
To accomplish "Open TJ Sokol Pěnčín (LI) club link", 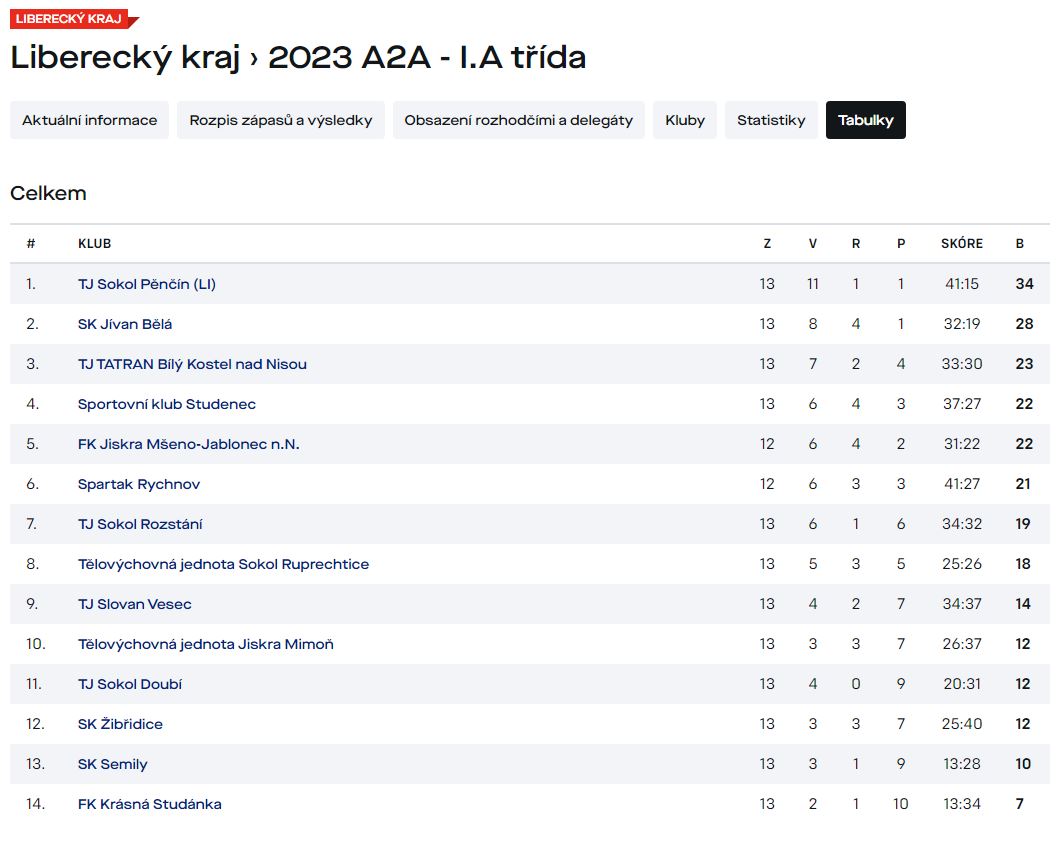I will coord(147,284).
